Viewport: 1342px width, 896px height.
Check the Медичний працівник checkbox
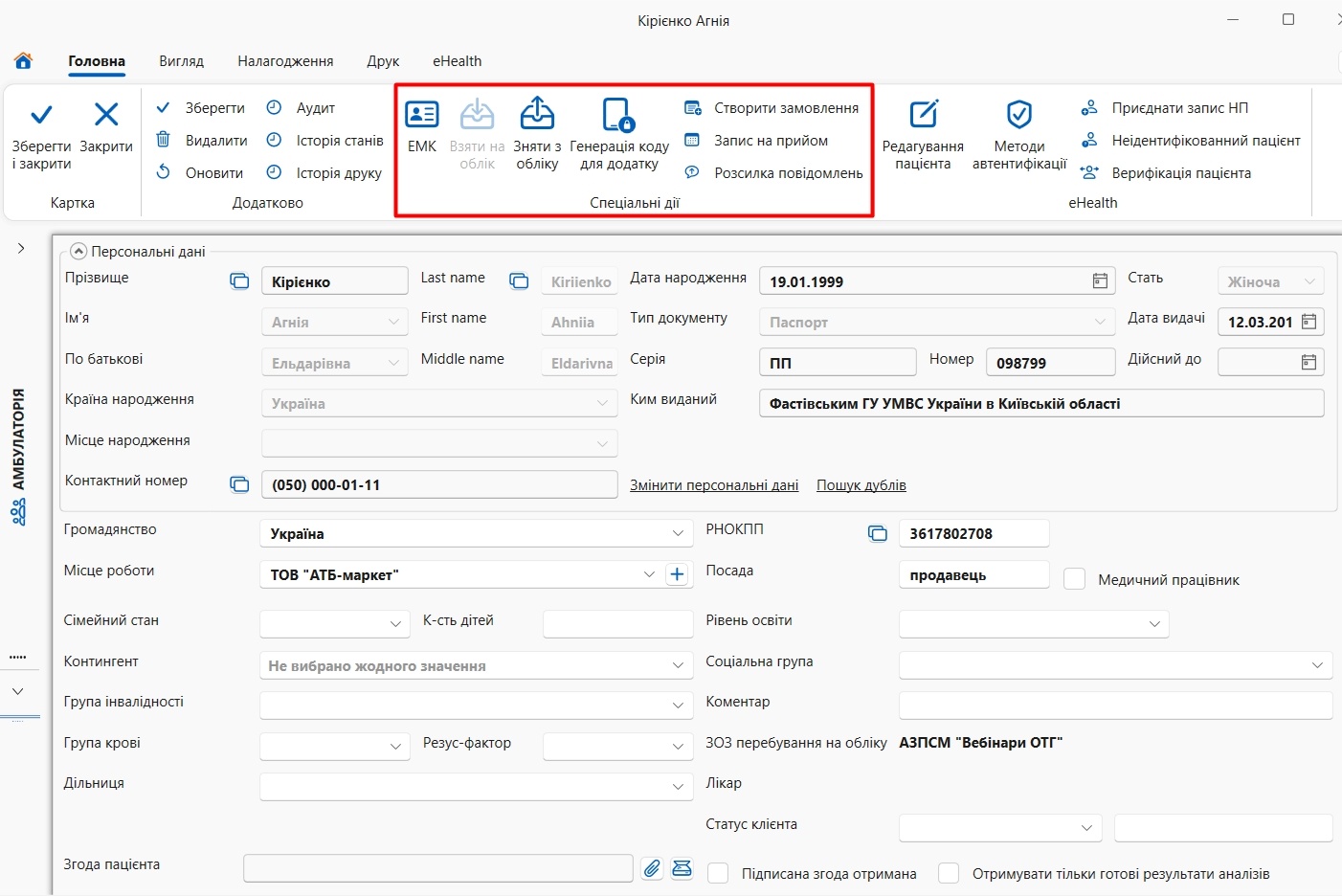tap(1075, 579)
